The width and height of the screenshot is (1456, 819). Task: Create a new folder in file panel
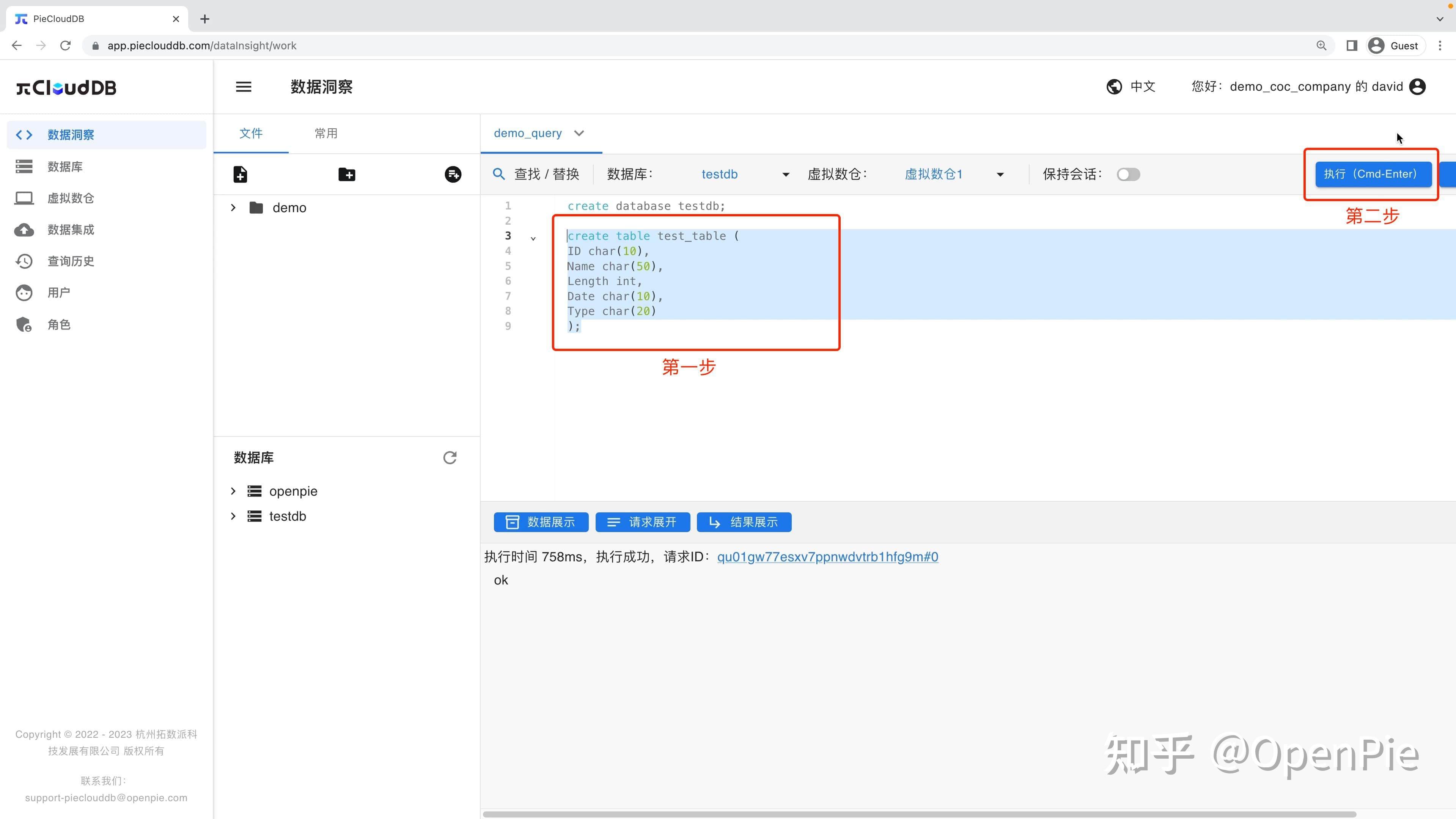tap(346, 174)
